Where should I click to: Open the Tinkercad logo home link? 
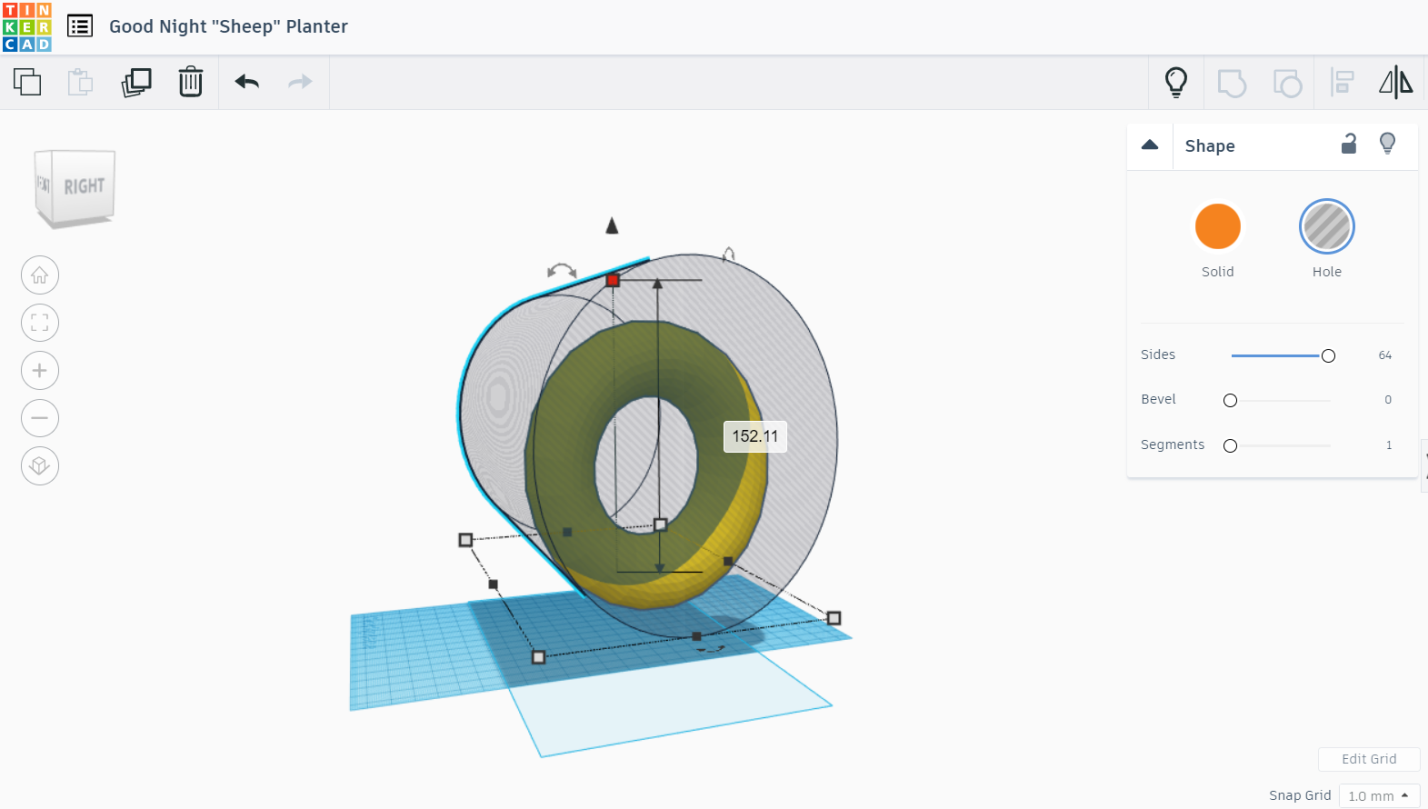27,27
